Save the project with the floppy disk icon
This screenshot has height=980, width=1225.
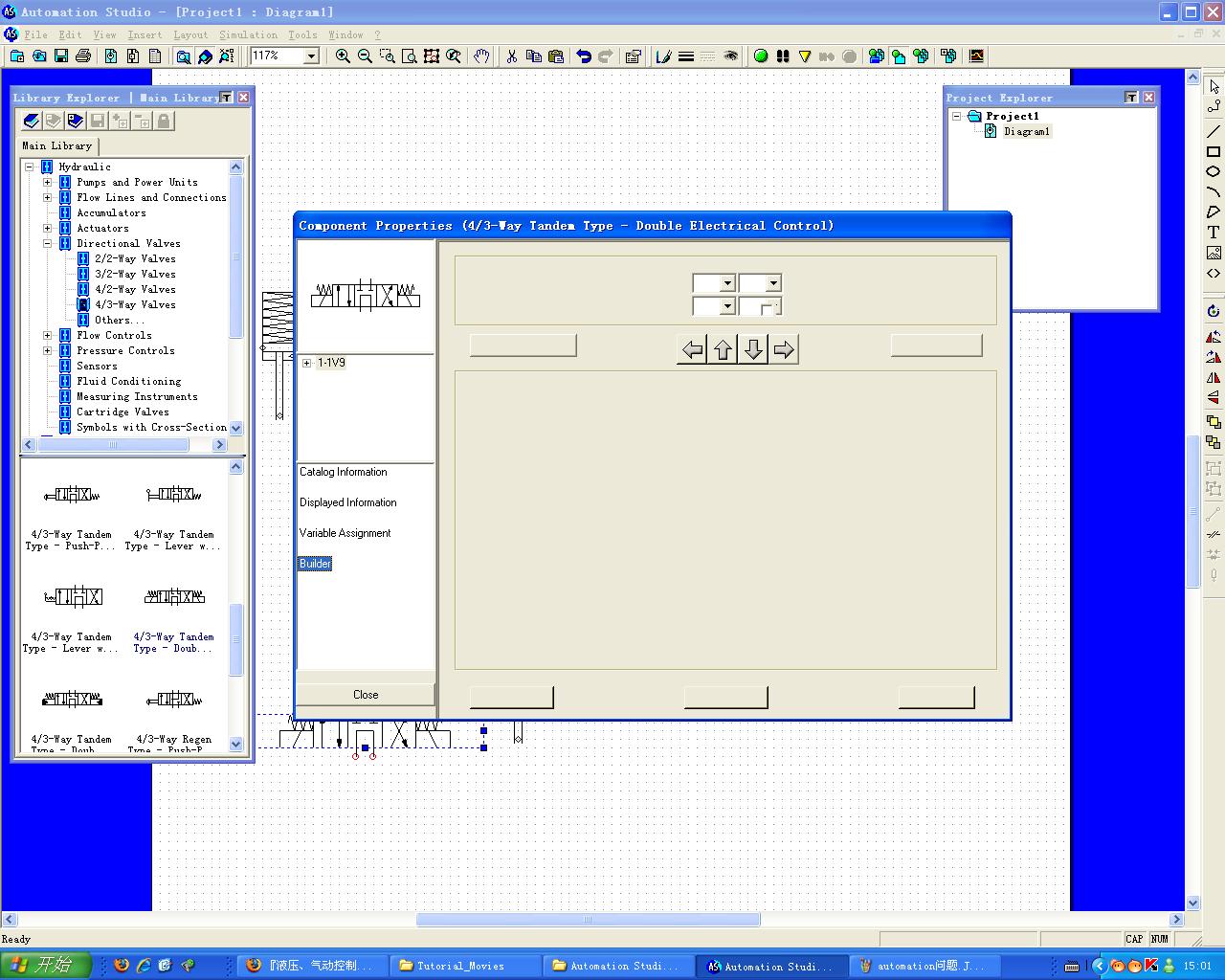61,56
